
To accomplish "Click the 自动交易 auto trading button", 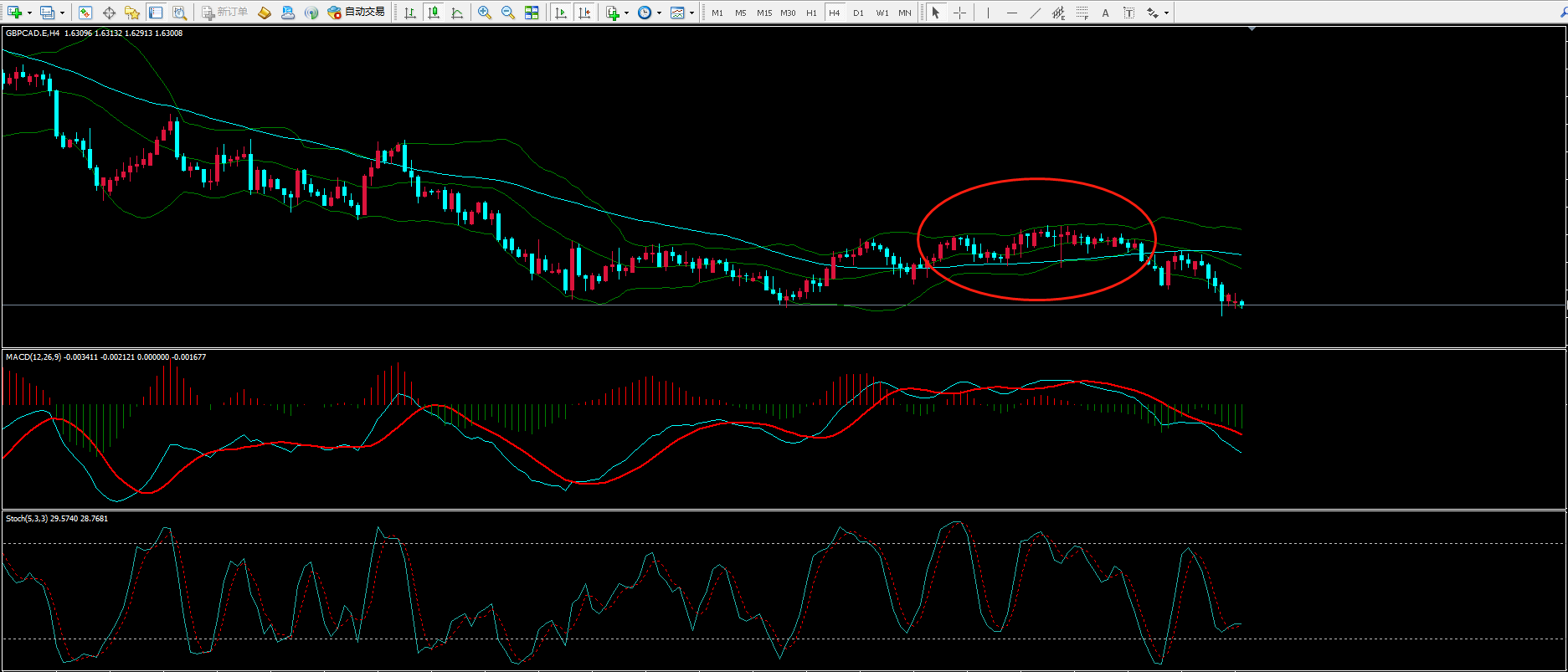I will point(357,13).
